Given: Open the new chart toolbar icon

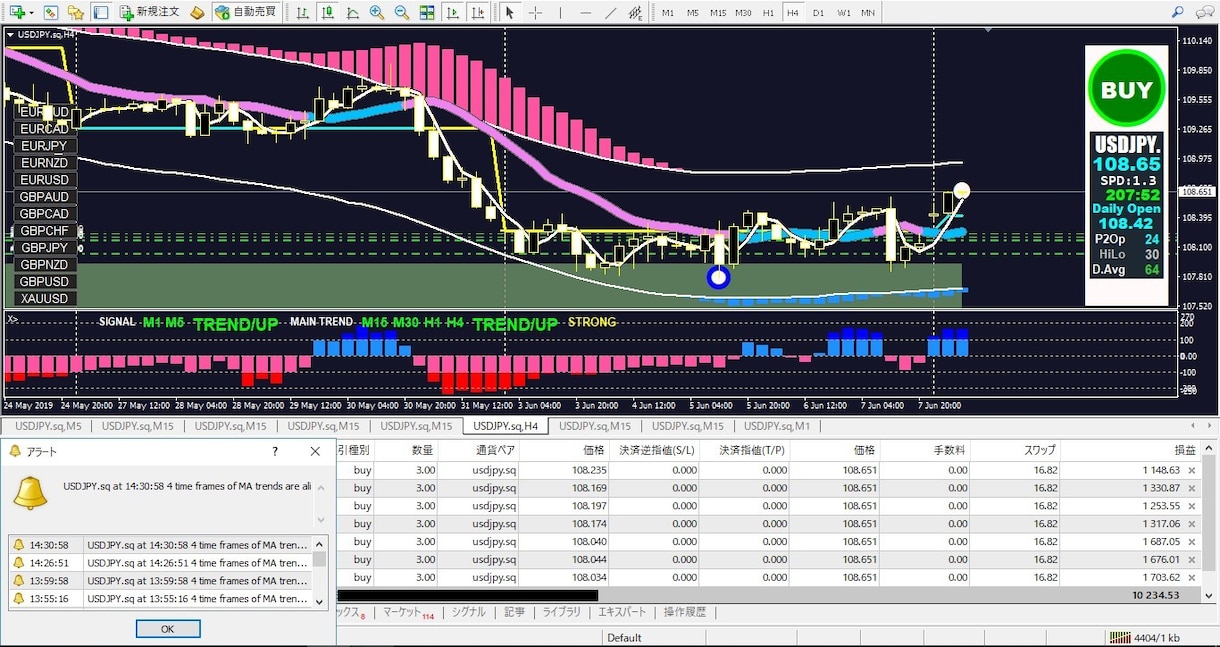Looking at the screenshot, I should point(15,12).
